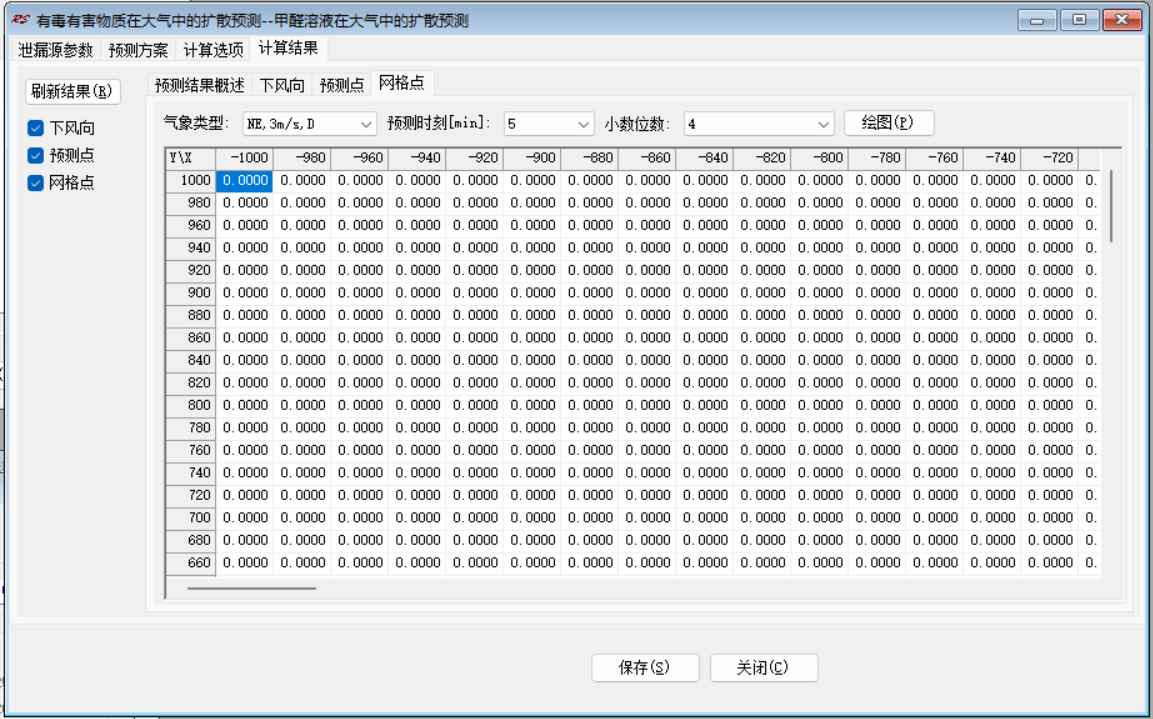Image resolution: width=1153 pixels, height=719 pixels.
Task: Switch to the 预测方案 tab
Action: click(x=138, y=50)
